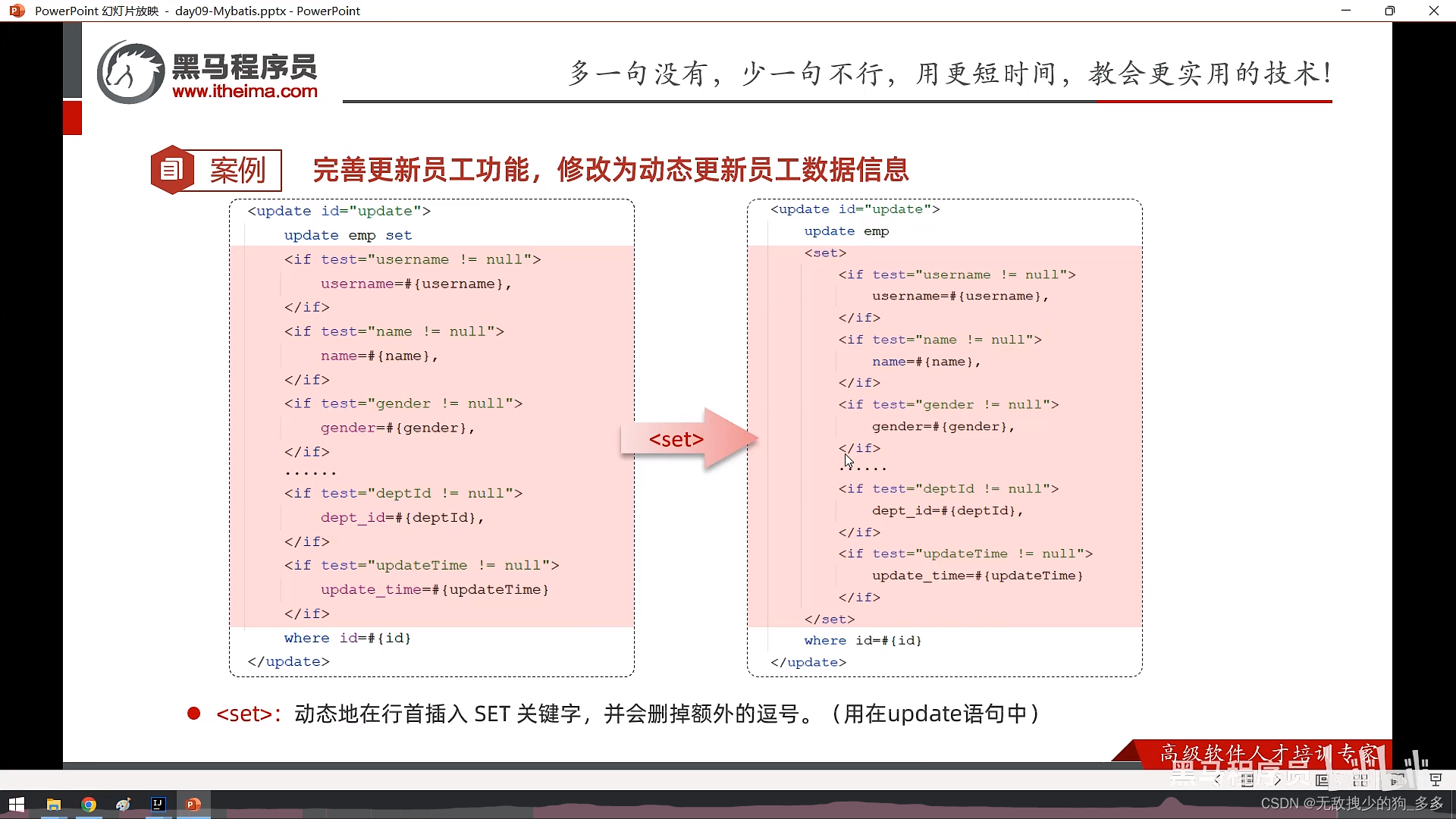Click the www.itheima.com link
Viewport: 1456px width, 819px height.
coord(244,91)
